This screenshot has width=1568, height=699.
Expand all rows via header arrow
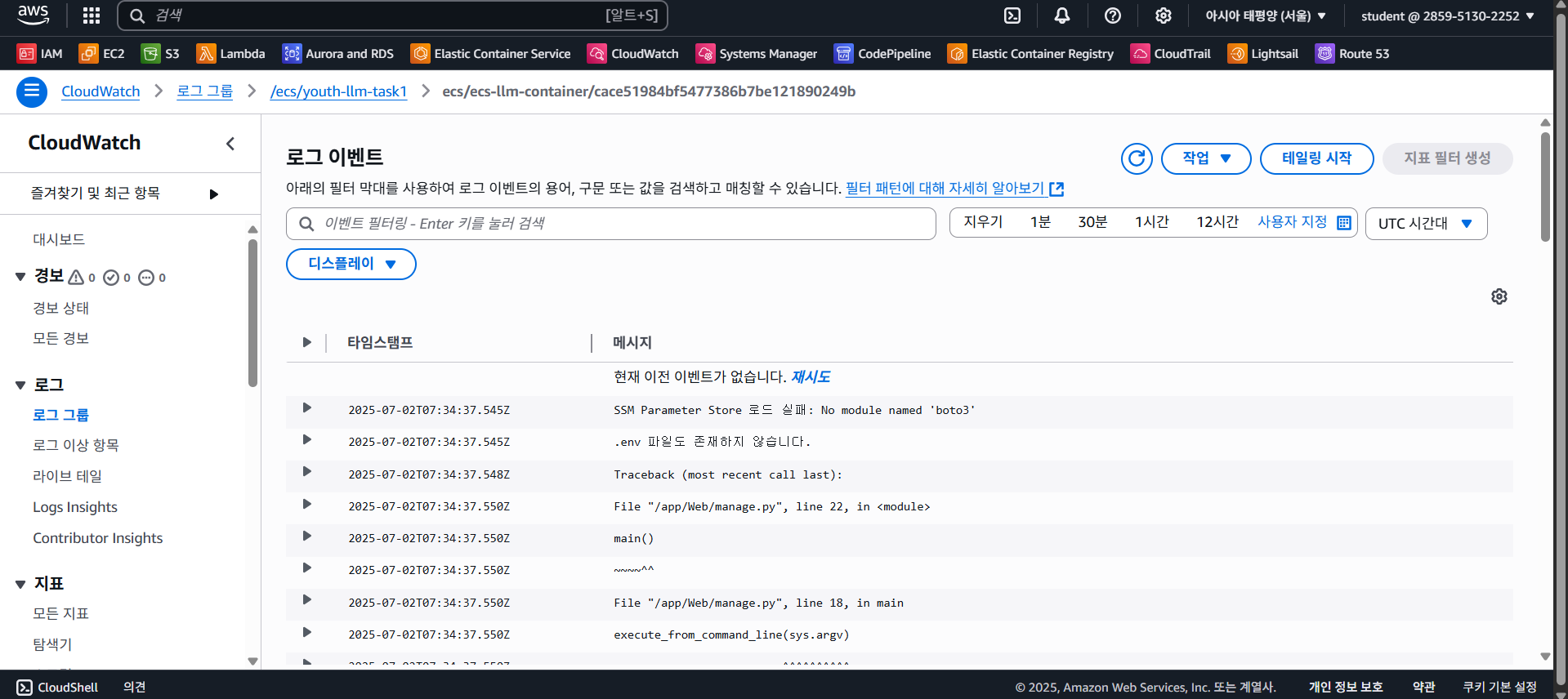(306, 342)
